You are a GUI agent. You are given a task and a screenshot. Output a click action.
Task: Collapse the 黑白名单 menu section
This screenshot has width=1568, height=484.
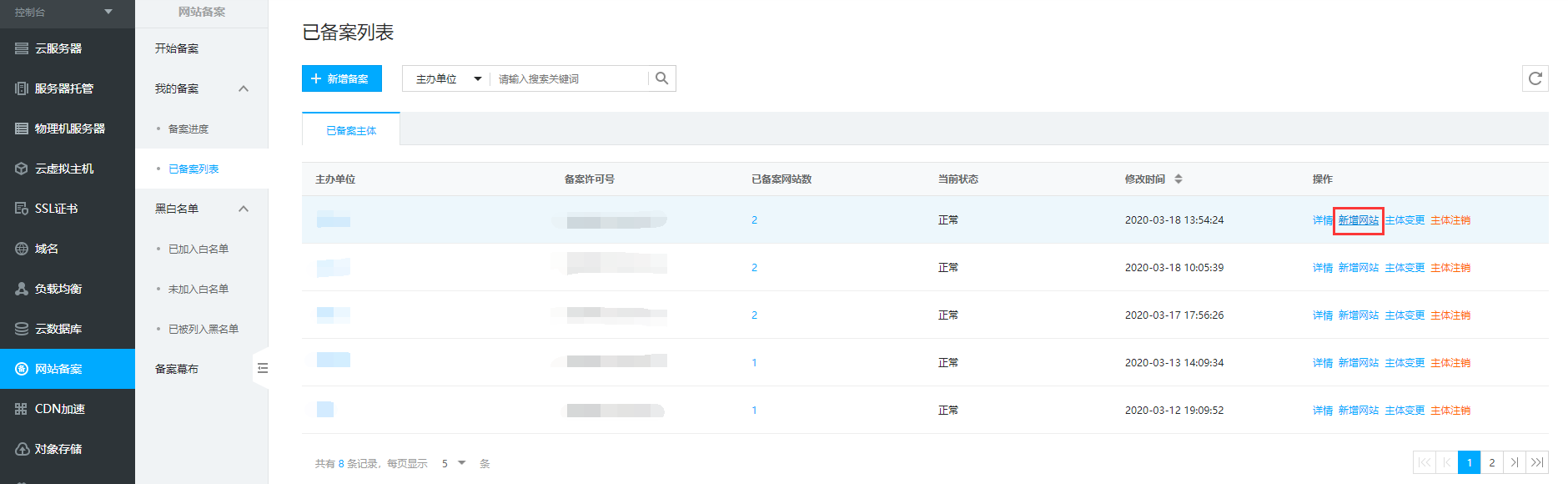pyautogui.click(x=244, y=209)
